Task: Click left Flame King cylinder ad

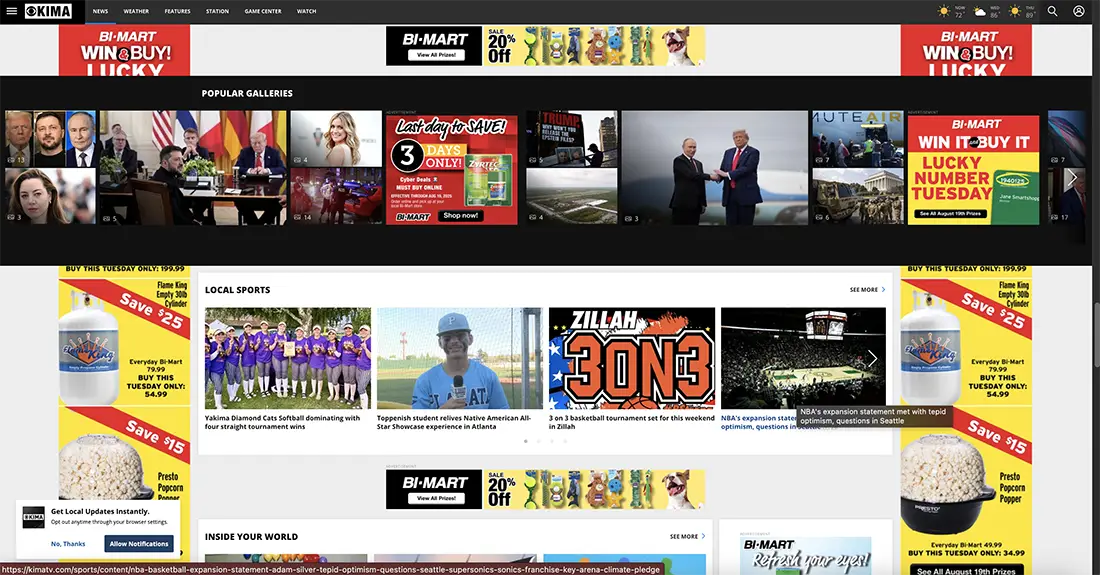Action: click(124, 340)
